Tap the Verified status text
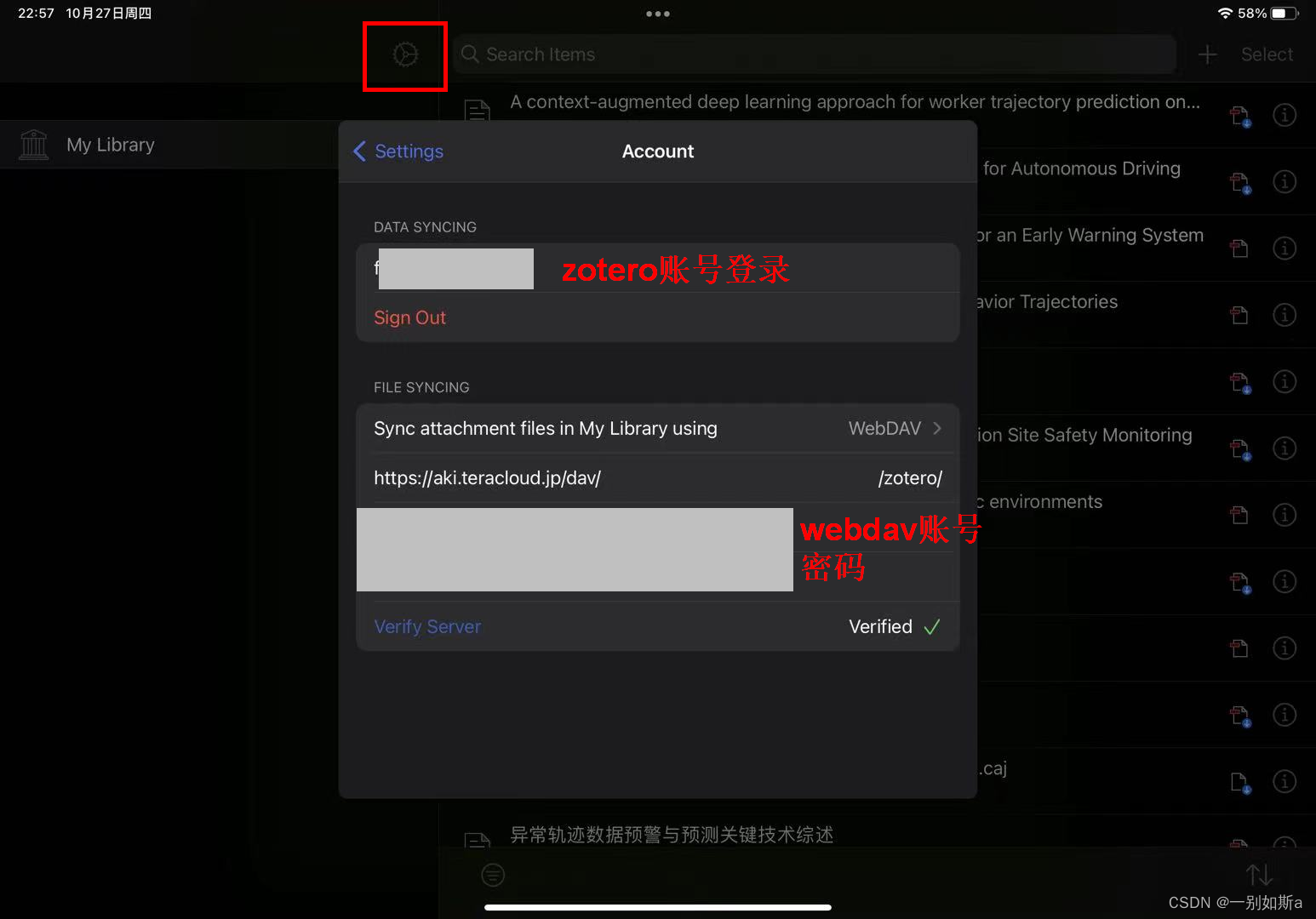1316x919 pixels. (880, 627)
